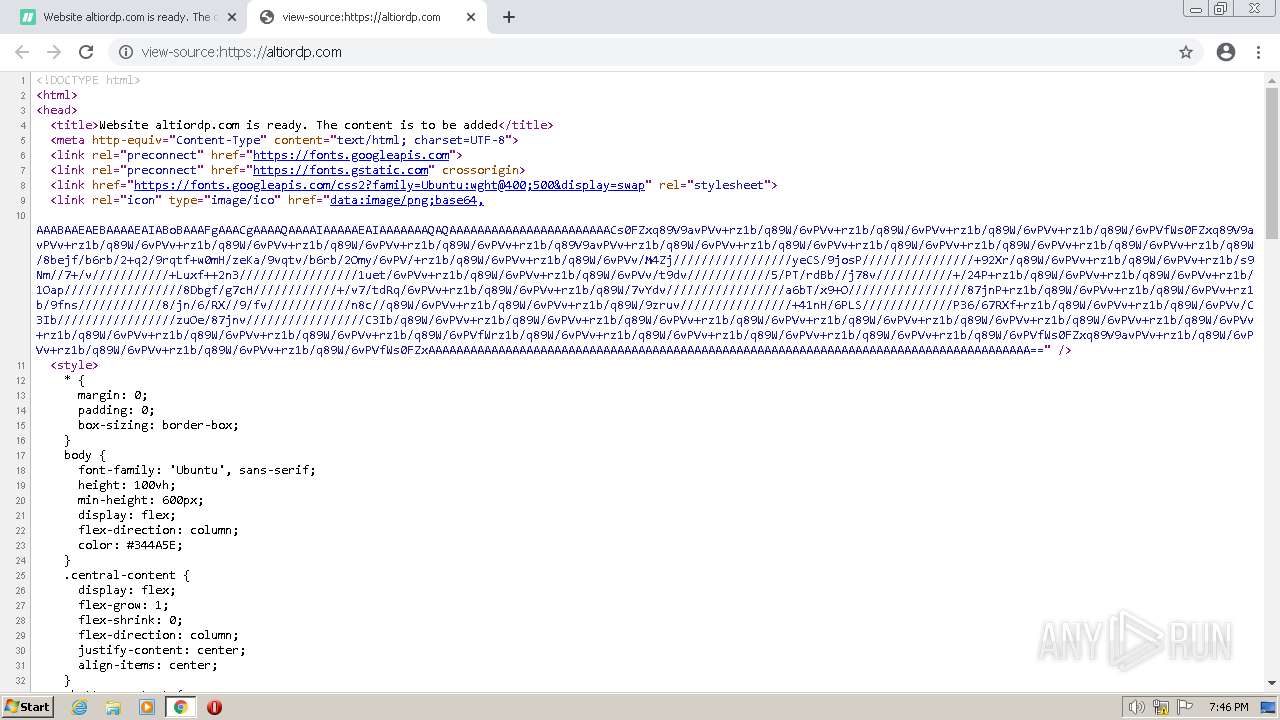Click the 'font-family: 'Ubuntu', sans-serif;' line
This screenshot has width=1280, height=720.
tap(197, 470)
